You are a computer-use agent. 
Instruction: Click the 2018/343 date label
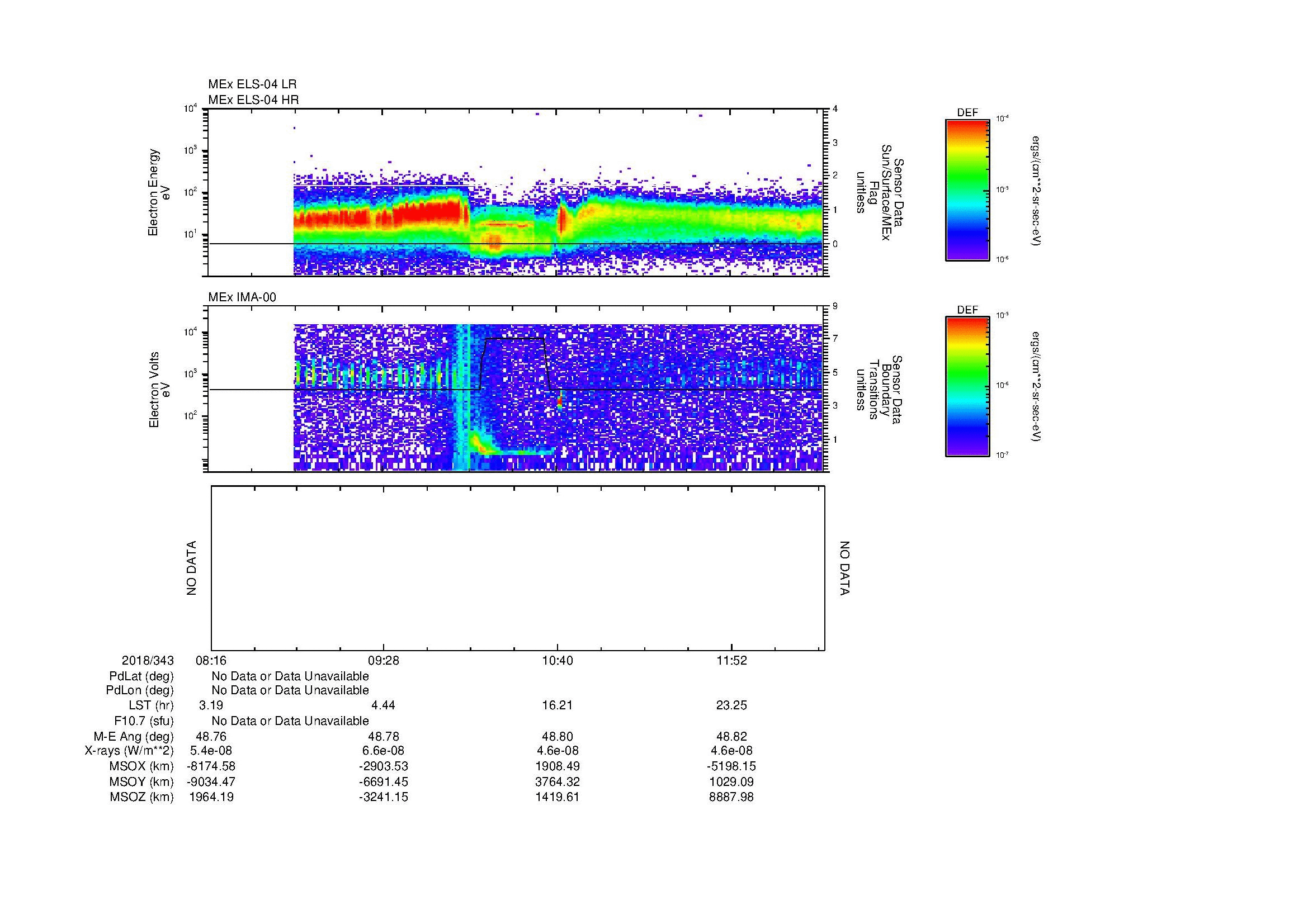[x=148, y=661]
